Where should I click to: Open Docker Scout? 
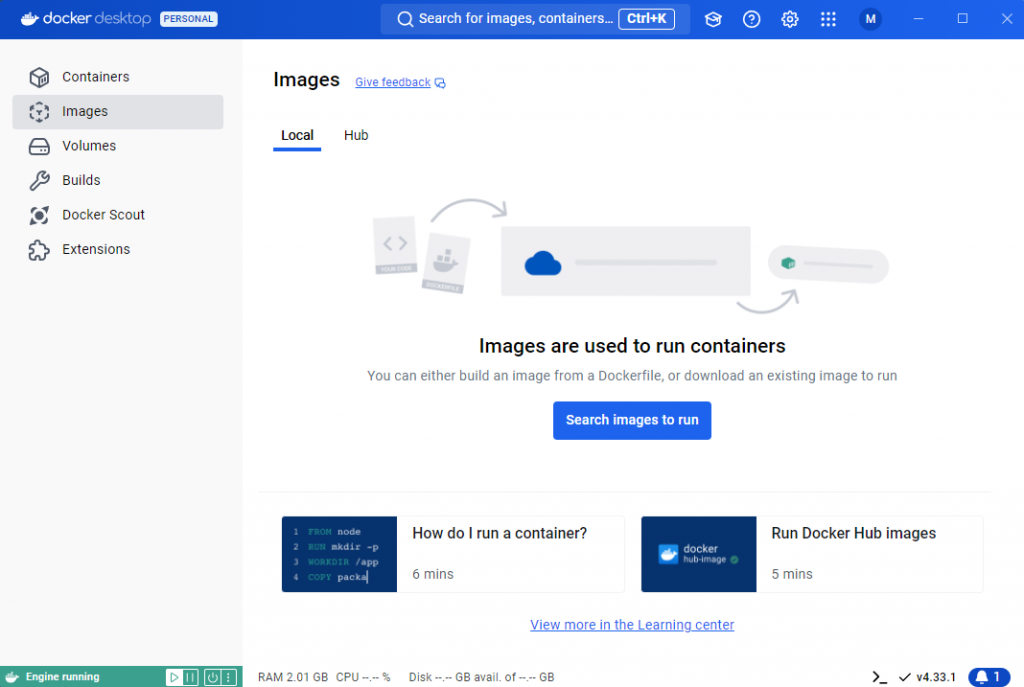[118, 215]
